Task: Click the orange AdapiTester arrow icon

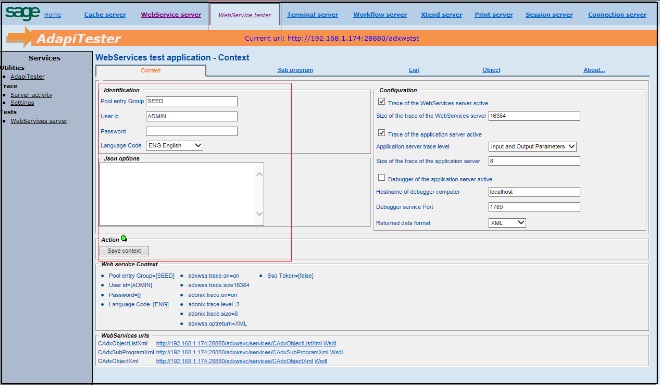Action: click(x=19, y=37)
